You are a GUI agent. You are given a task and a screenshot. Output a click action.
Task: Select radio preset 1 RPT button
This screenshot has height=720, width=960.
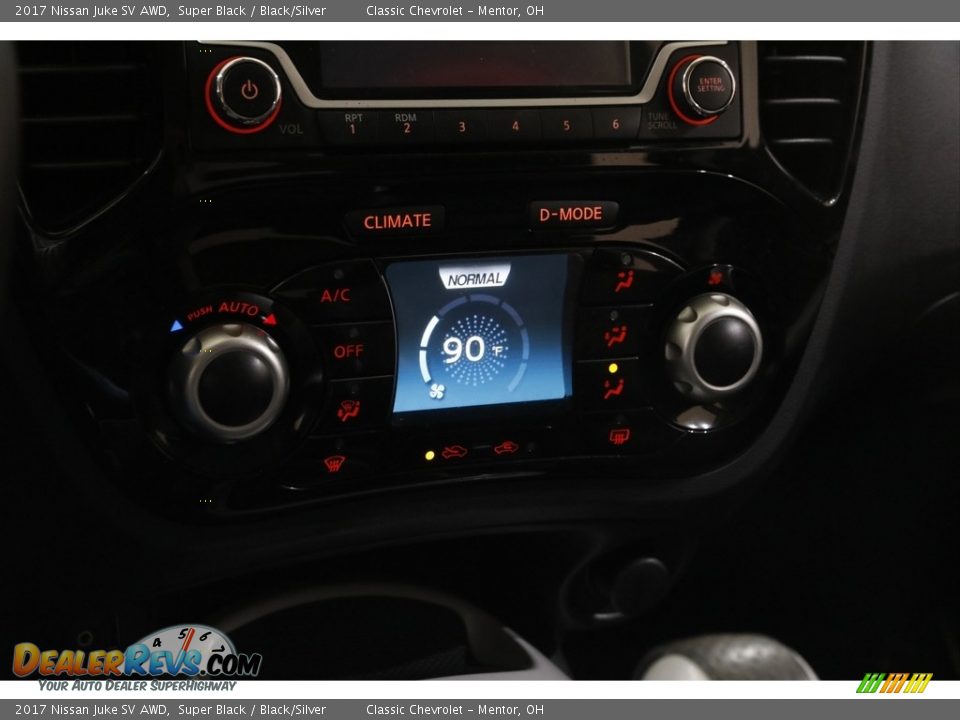pyautogui.click(x=351, y=124)
